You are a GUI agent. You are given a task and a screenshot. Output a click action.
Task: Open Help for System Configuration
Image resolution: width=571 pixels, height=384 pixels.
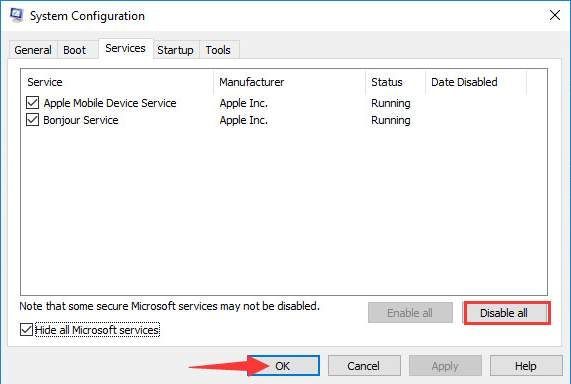coord(525,365)
